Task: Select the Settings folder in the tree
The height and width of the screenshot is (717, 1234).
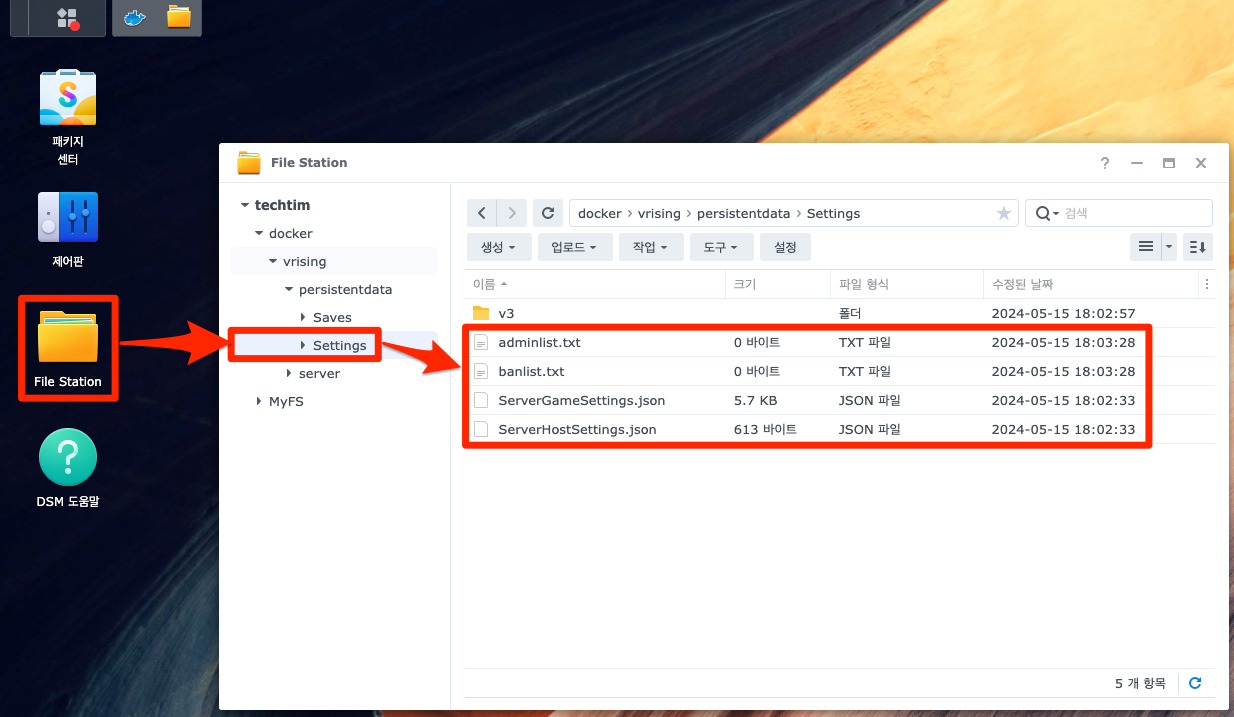Action: tap(340, 345)
